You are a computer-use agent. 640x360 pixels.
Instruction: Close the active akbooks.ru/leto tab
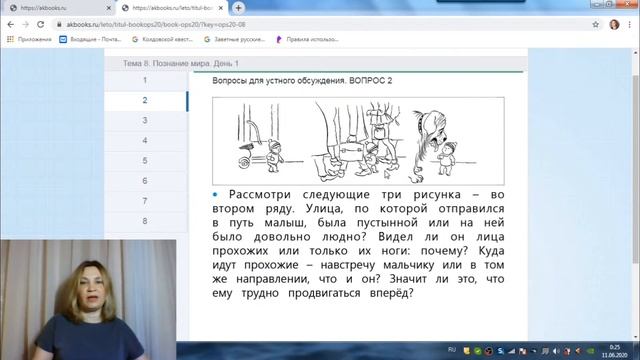221,8
